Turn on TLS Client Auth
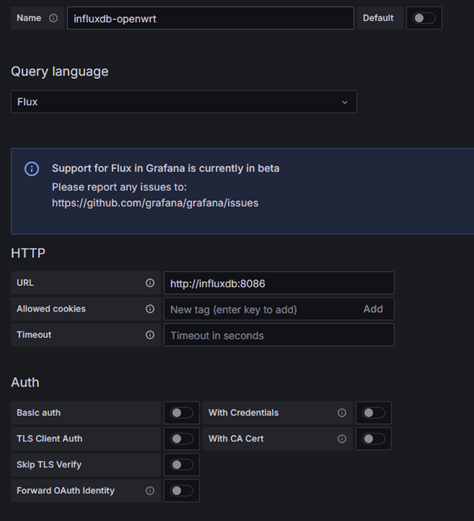The height and width of the screenshot is (521, 474). point(182,439)
